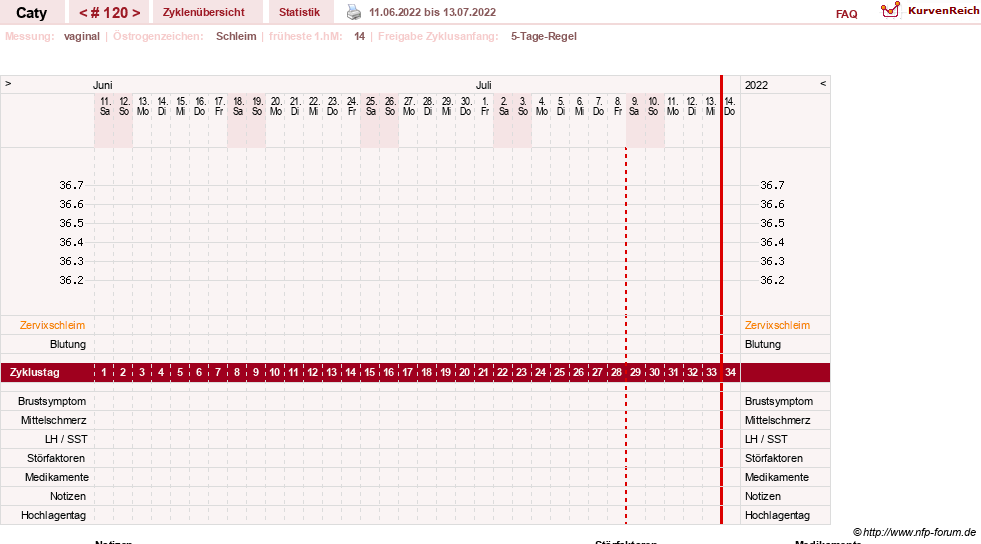Click the date range 11.06.2022 bis 13.07.2022
This screenshot has width=981, height=544.
[x=432, y=13]
